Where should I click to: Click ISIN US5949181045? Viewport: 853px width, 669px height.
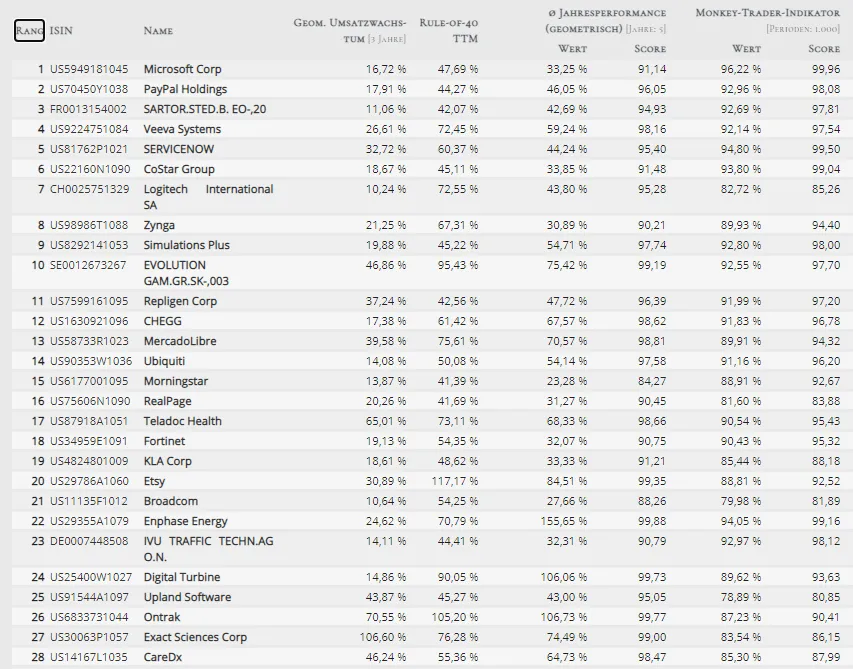[89, 69]
